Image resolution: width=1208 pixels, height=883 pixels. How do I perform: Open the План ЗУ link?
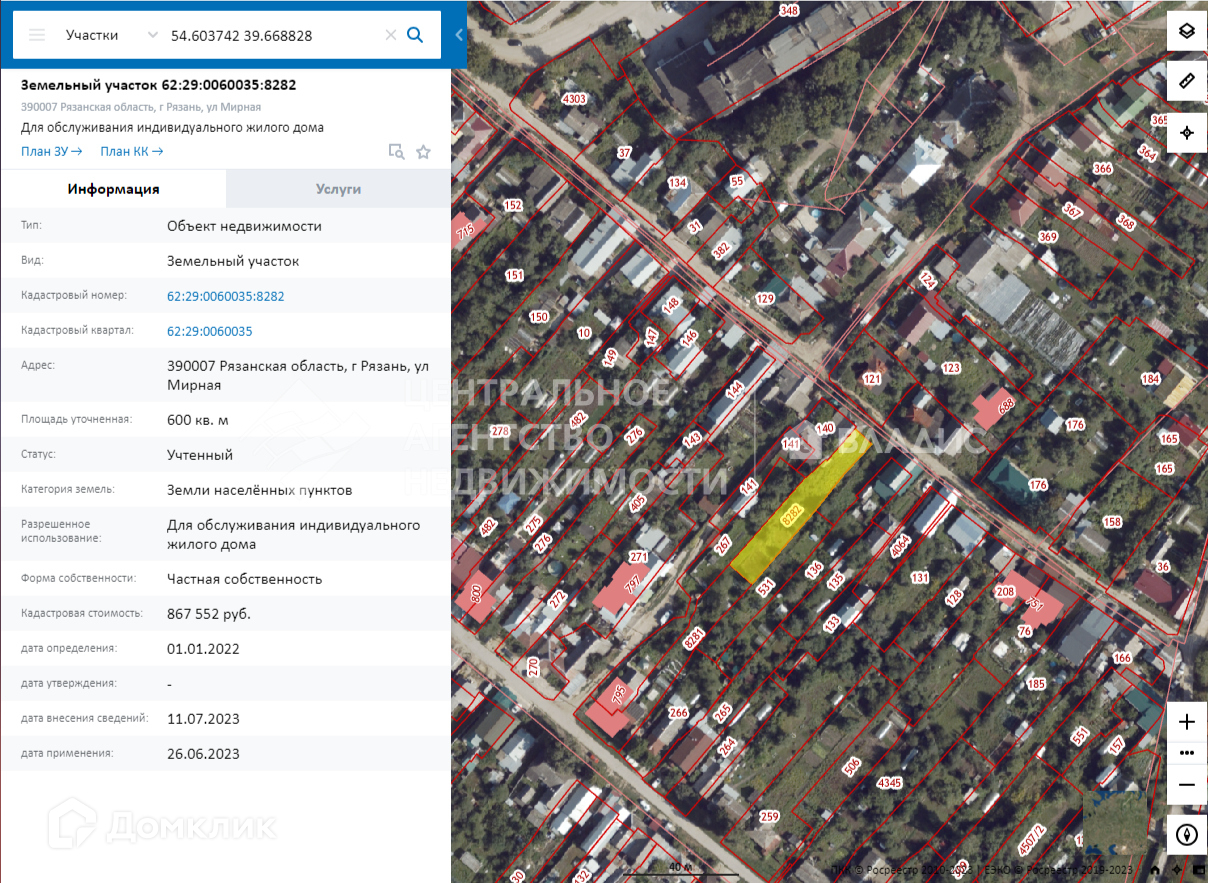coord(51,151)
